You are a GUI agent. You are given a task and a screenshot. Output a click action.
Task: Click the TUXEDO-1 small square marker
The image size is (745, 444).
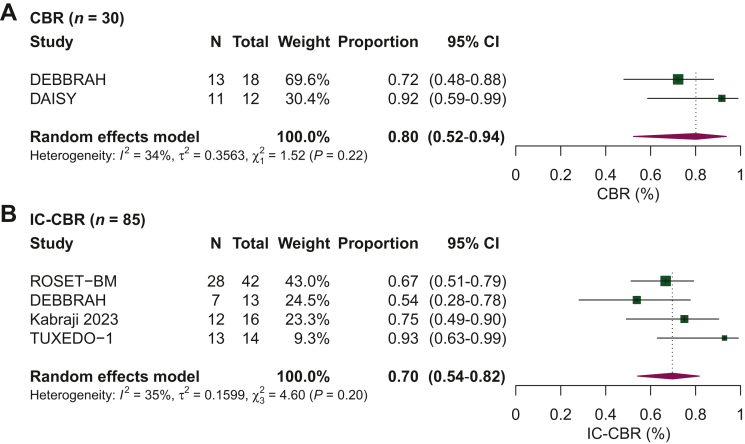[724, 338]
